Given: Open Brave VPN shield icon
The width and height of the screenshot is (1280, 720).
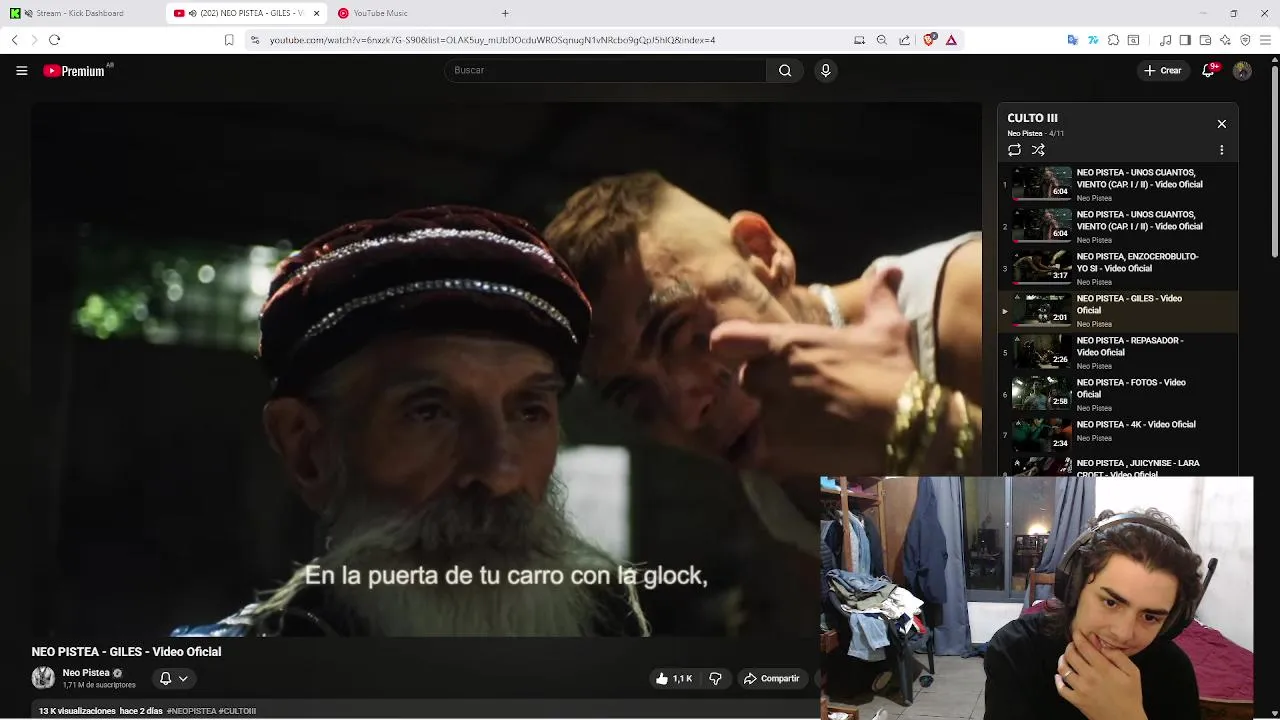Looking at the screenshot, I should click(x=1245, y=40).
